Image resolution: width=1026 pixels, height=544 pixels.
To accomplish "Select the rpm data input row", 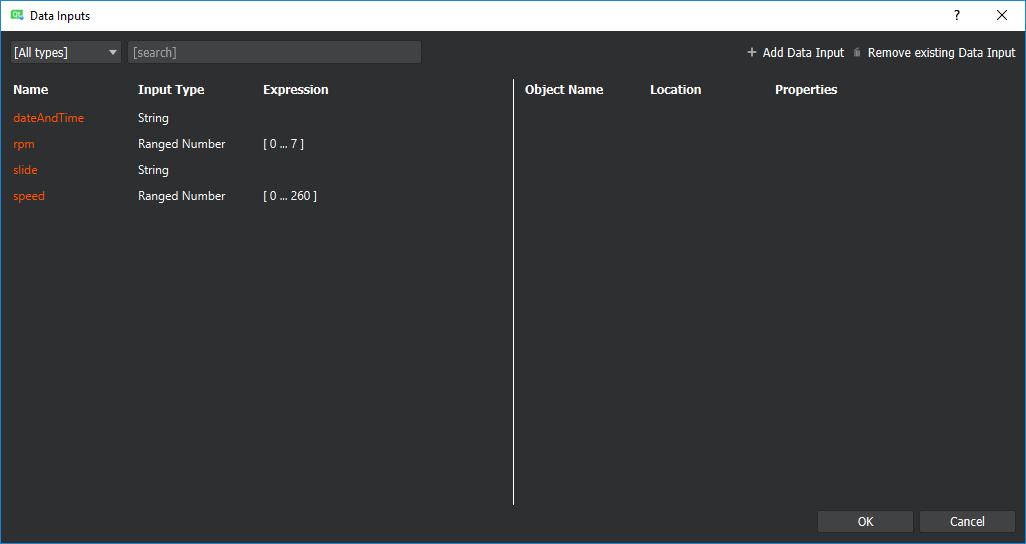I will click(24, 144).
